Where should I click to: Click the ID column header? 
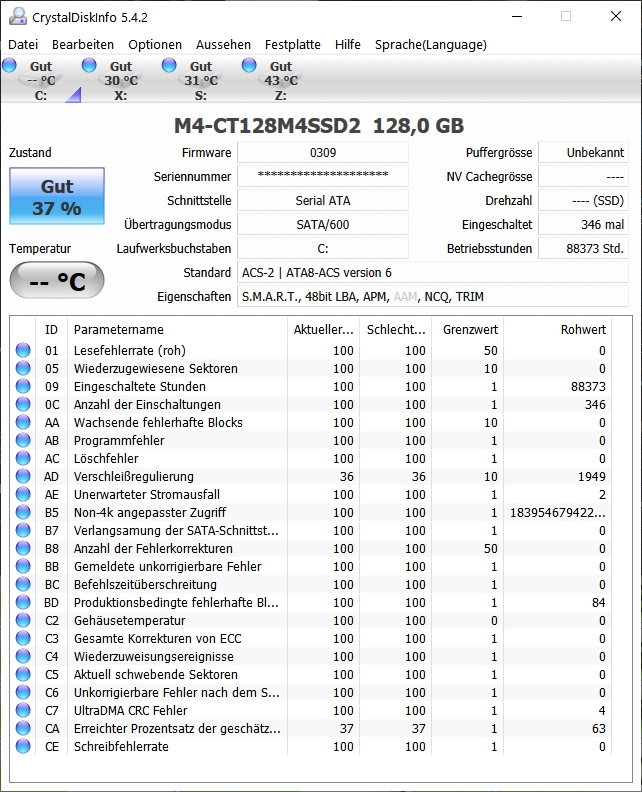pyautogui.click(x=52, y=329)
